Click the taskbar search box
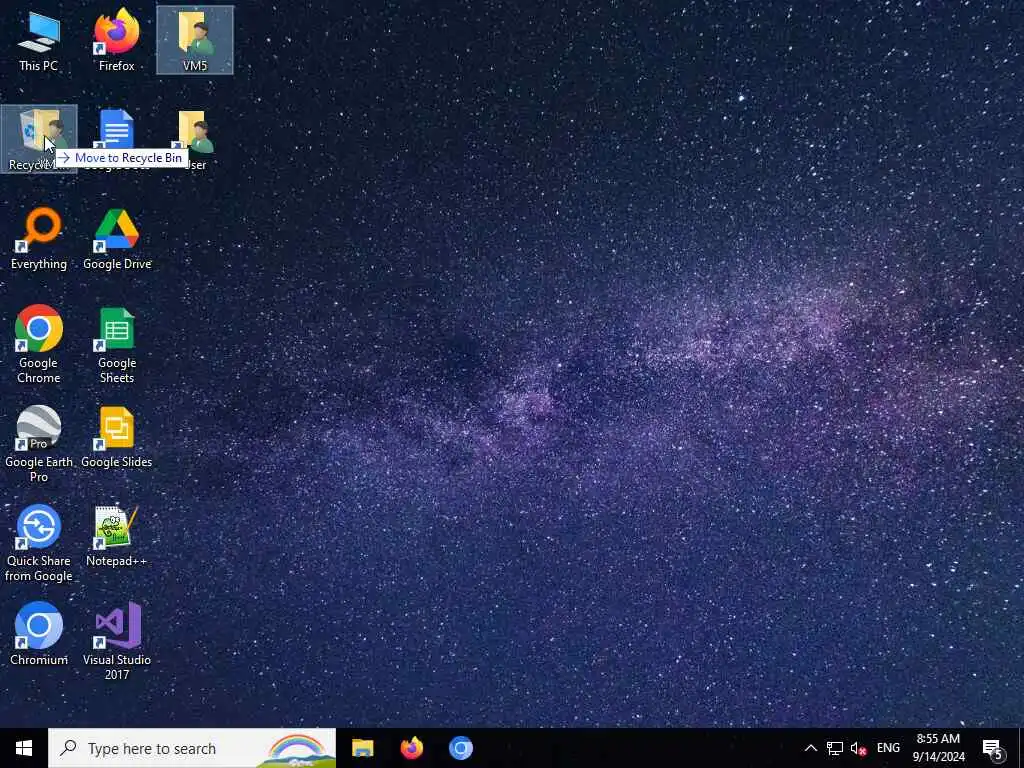 click(192, 748)
